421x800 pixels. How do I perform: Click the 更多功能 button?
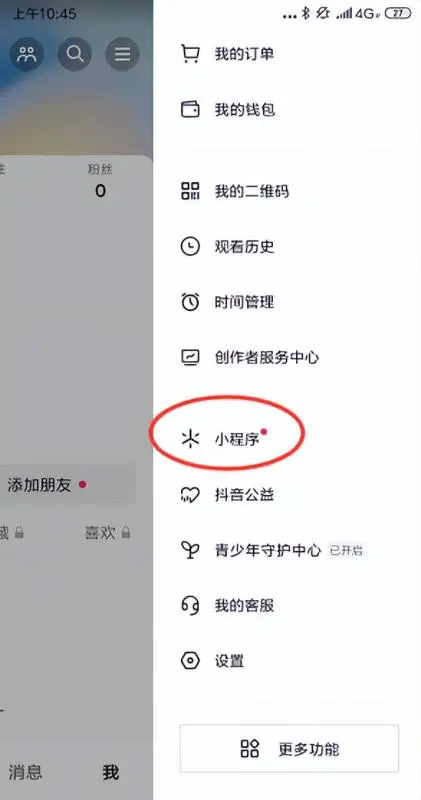point(289,748)
